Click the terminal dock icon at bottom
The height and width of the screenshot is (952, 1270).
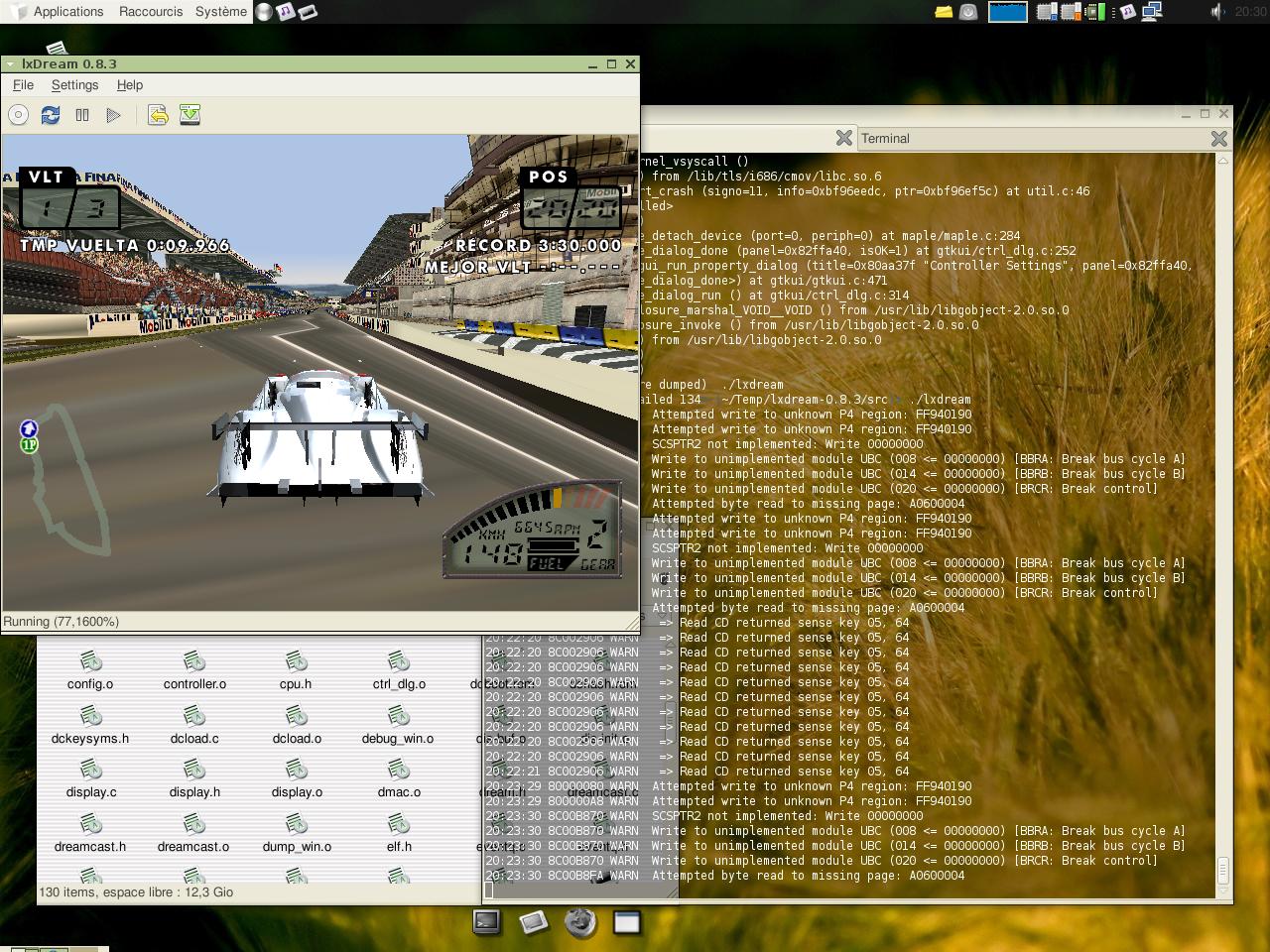(x=487, y=922)
